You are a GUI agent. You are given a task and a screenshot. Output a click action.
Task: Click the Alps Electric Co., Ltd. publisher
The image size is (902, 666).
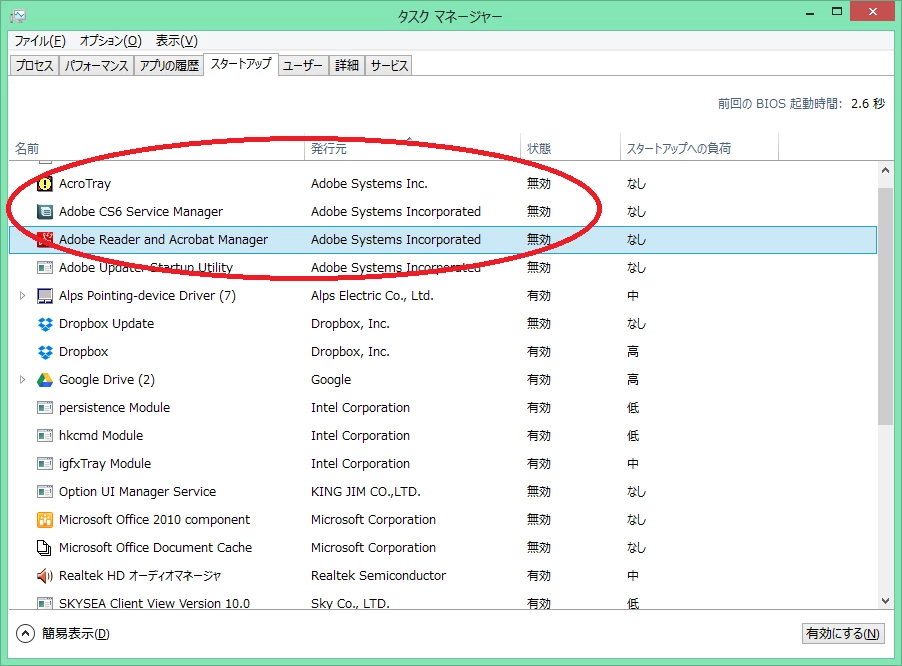point(372,296)
